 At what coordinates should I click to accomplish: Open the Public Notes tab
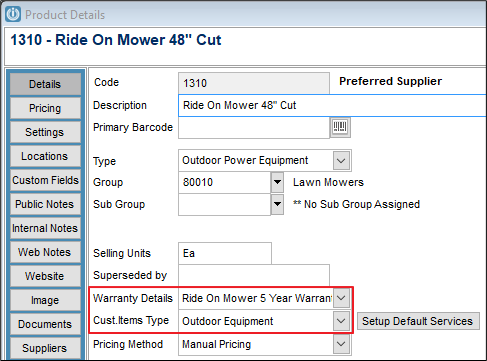[x=45, y=204]
